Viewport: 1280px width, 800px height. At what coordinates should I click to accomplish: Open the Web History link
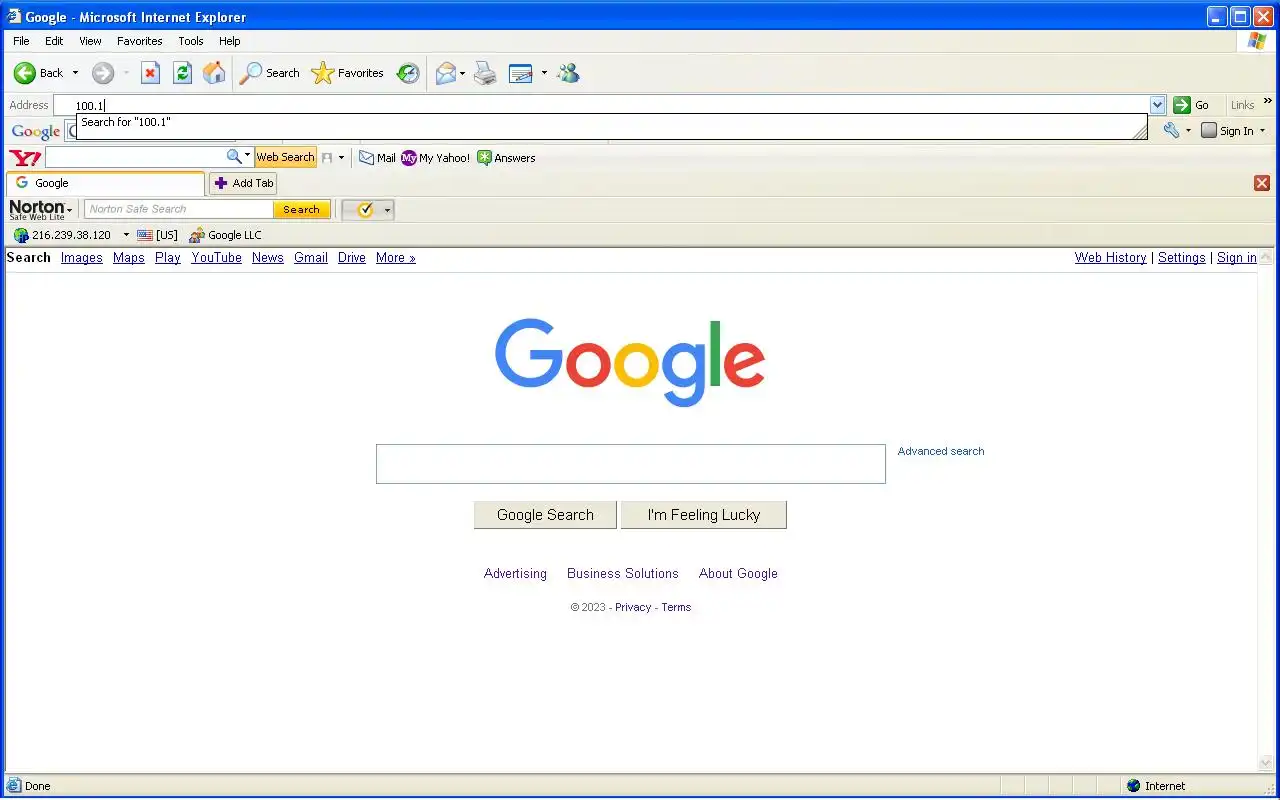tap(1111, 258)
